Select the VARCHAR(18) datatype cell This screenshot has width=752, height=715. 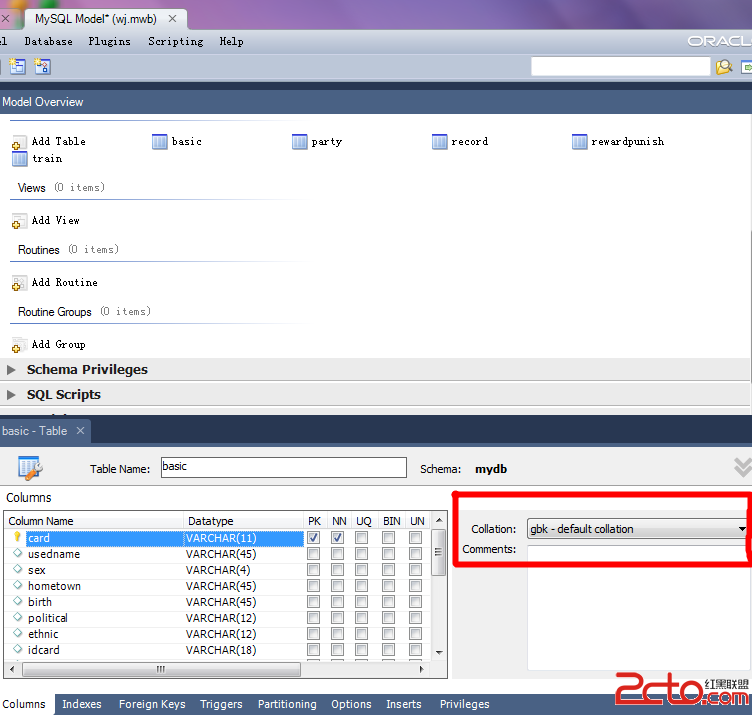(244, 650)
